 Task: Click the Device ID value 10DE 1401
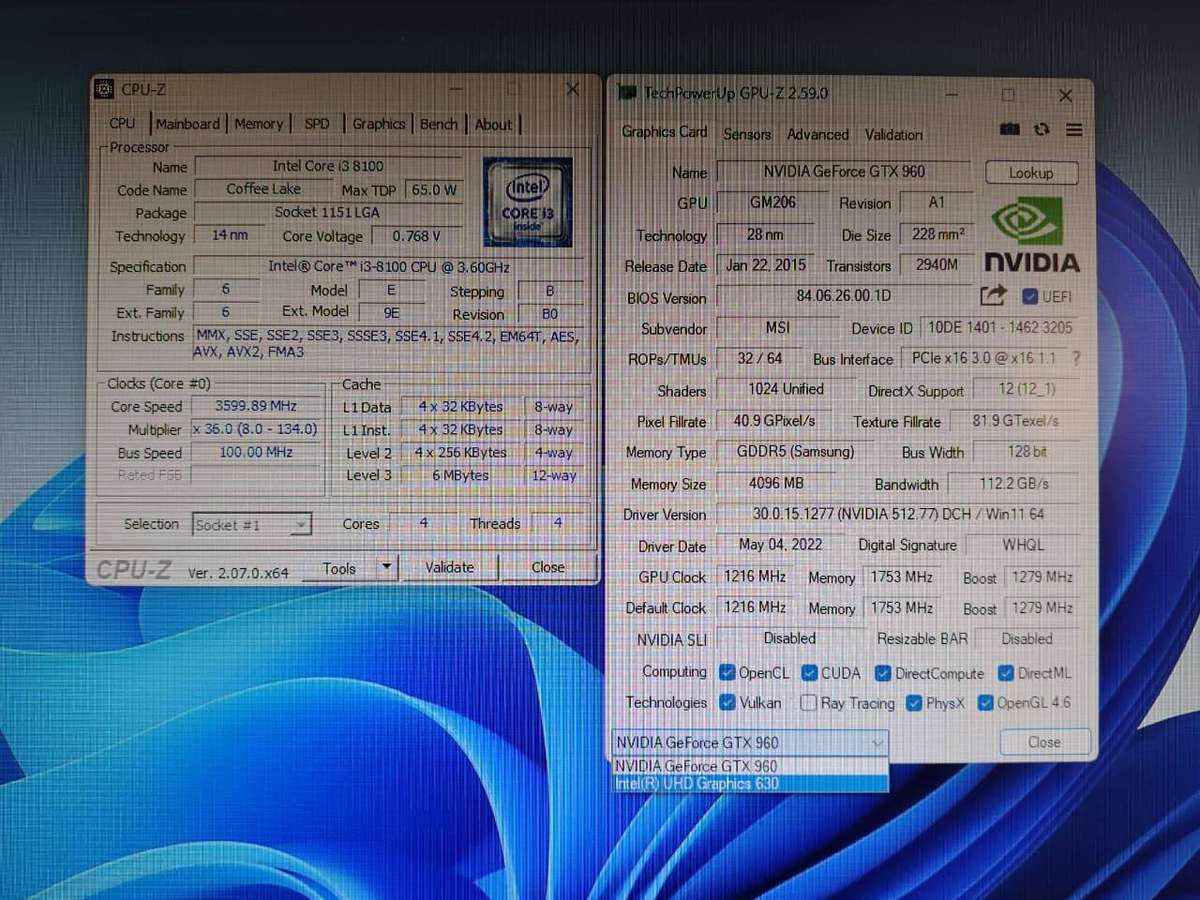click(x=999, y=327)
